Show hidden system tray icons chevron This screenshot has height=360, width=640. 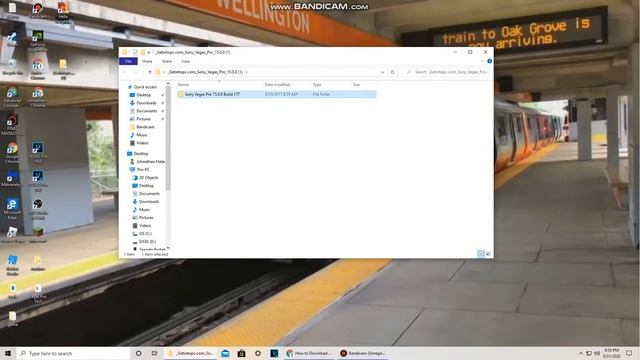(580, 353)
